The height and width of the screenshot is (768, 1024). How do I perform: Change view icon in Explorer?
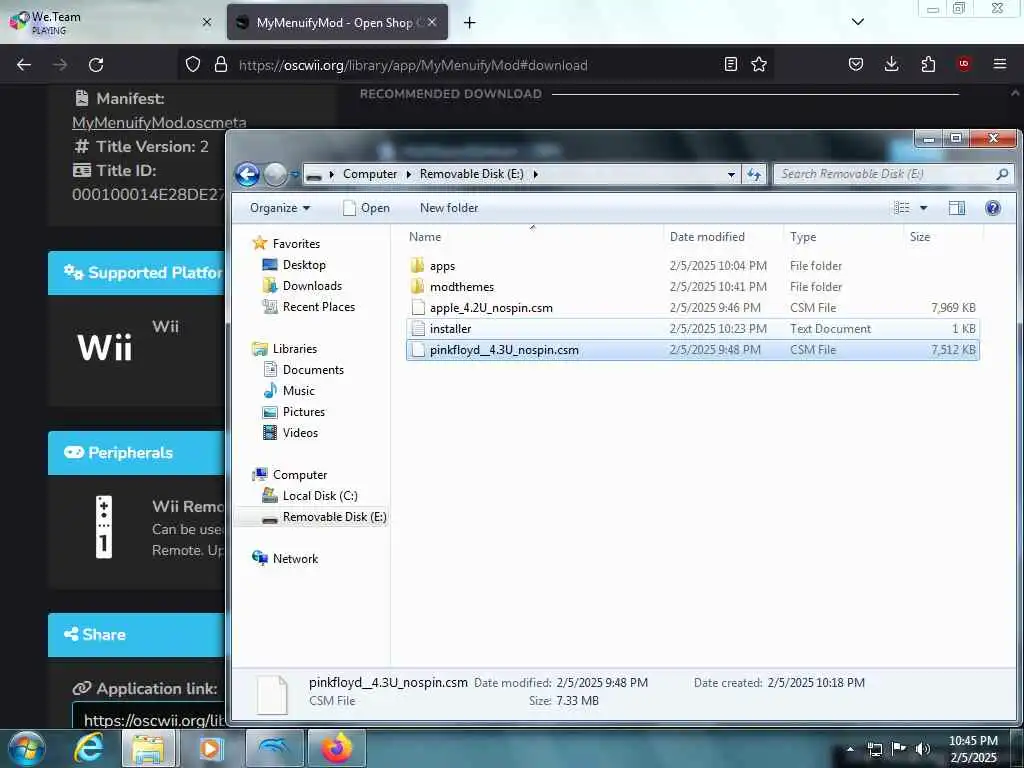(x=902, y=208)
